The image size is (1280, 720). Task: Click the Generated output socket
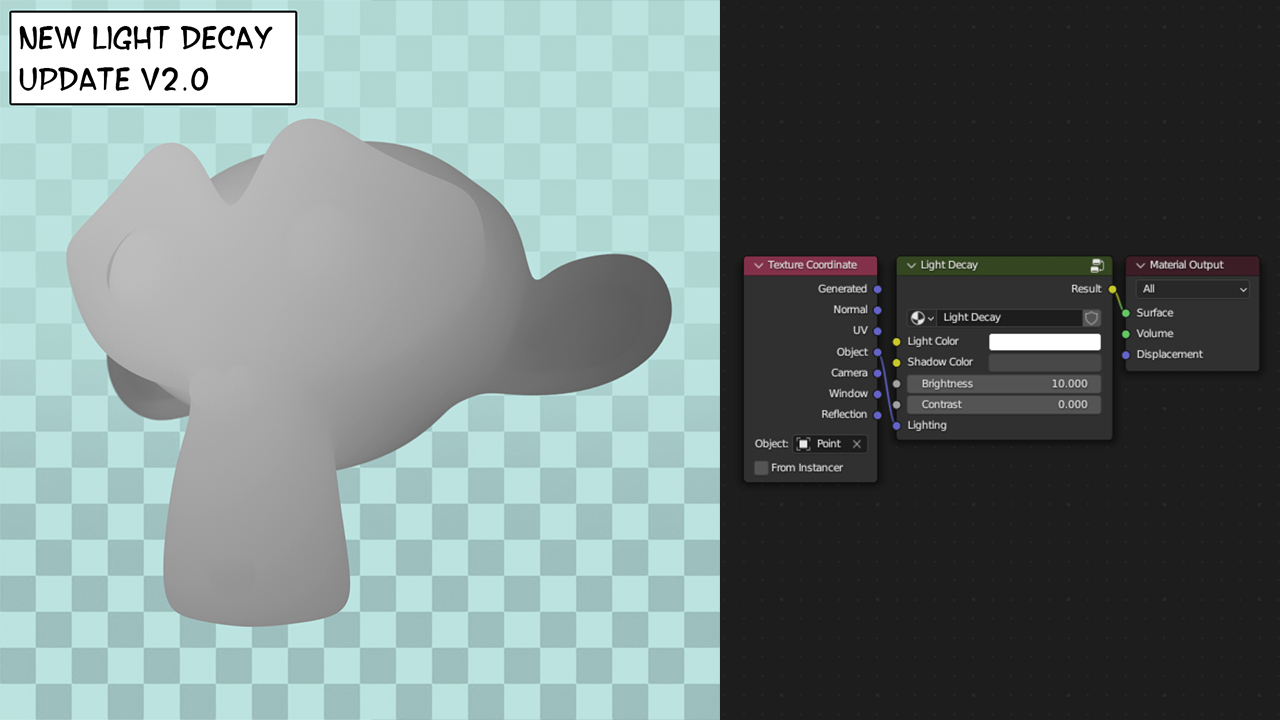click(877, 289)
